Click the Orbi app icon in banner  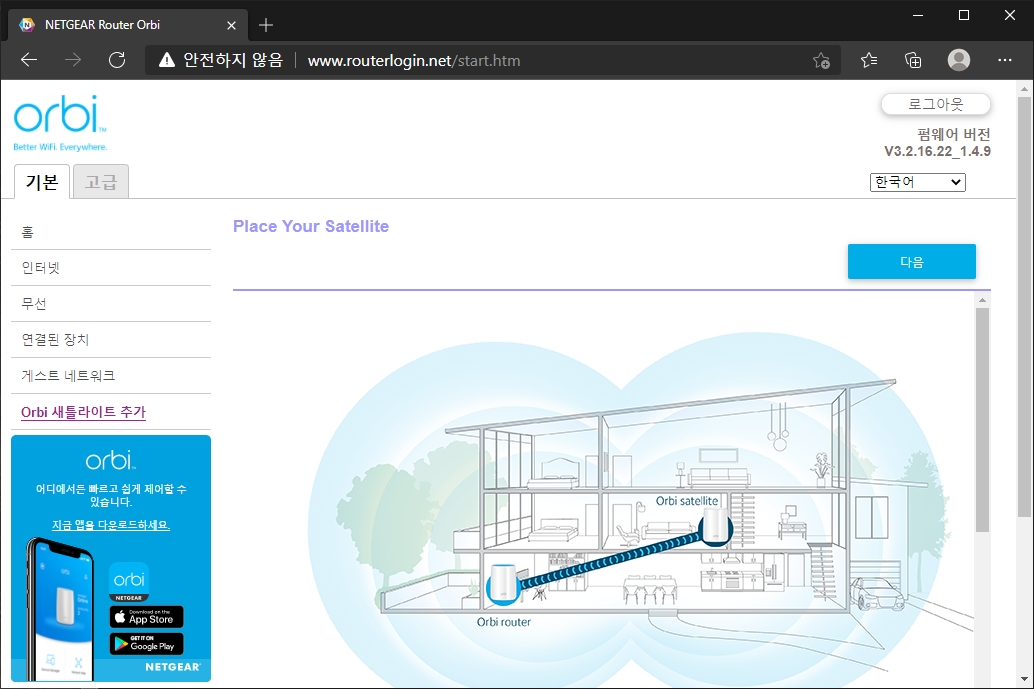(129, 582)
